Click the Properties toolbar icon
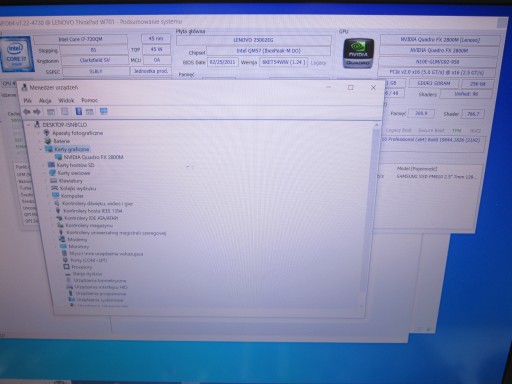Image resolution: width=512 pixels, height=384 pixels. (x=65, y=112)
